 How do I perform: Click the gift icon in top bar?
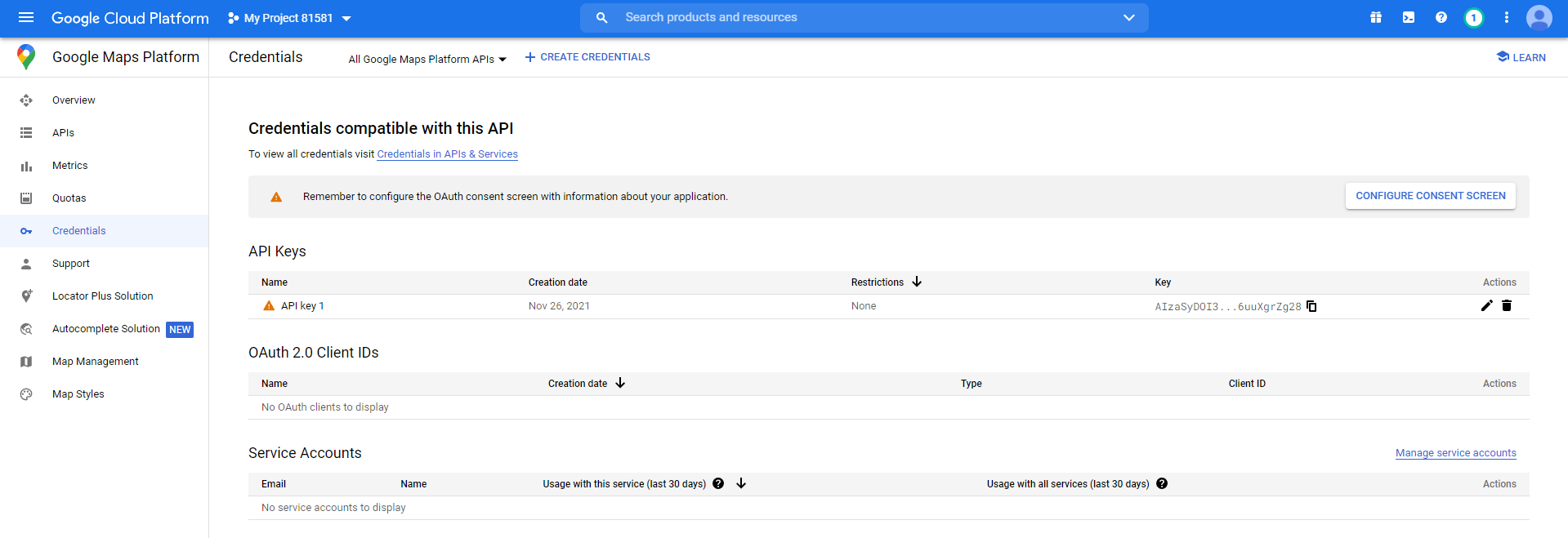point(1376,17)
